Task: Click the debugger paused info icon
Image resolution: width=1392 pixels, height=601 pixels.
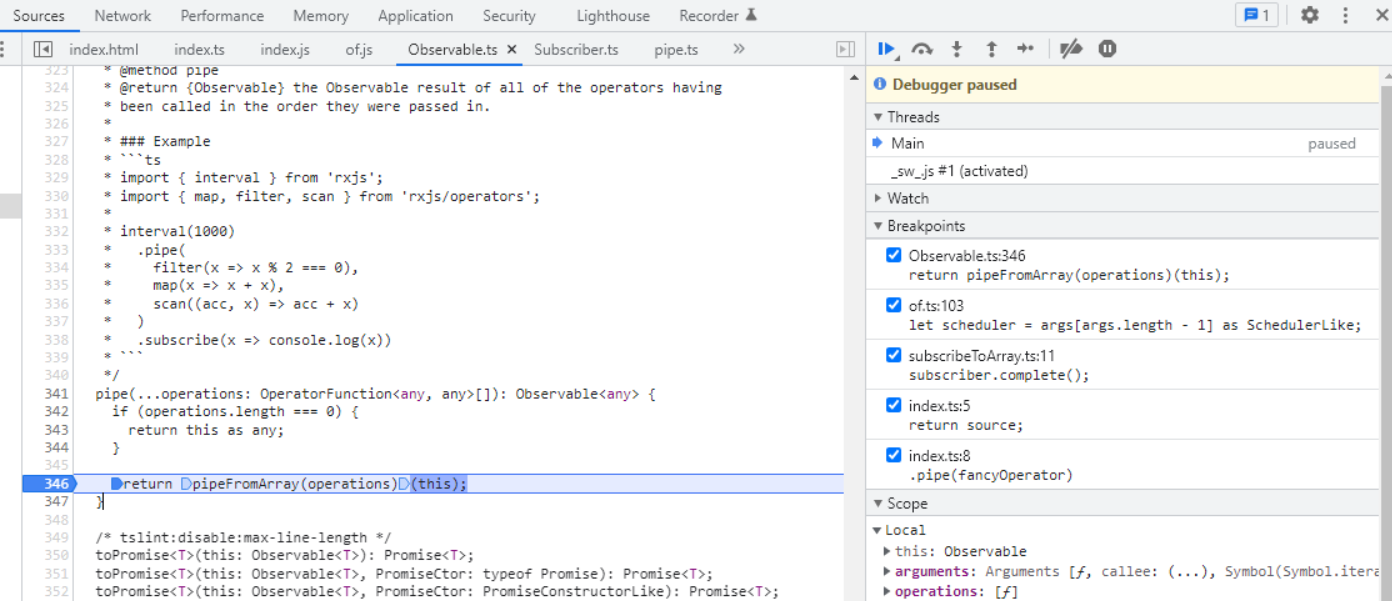Action: click(x=880, y=85)
